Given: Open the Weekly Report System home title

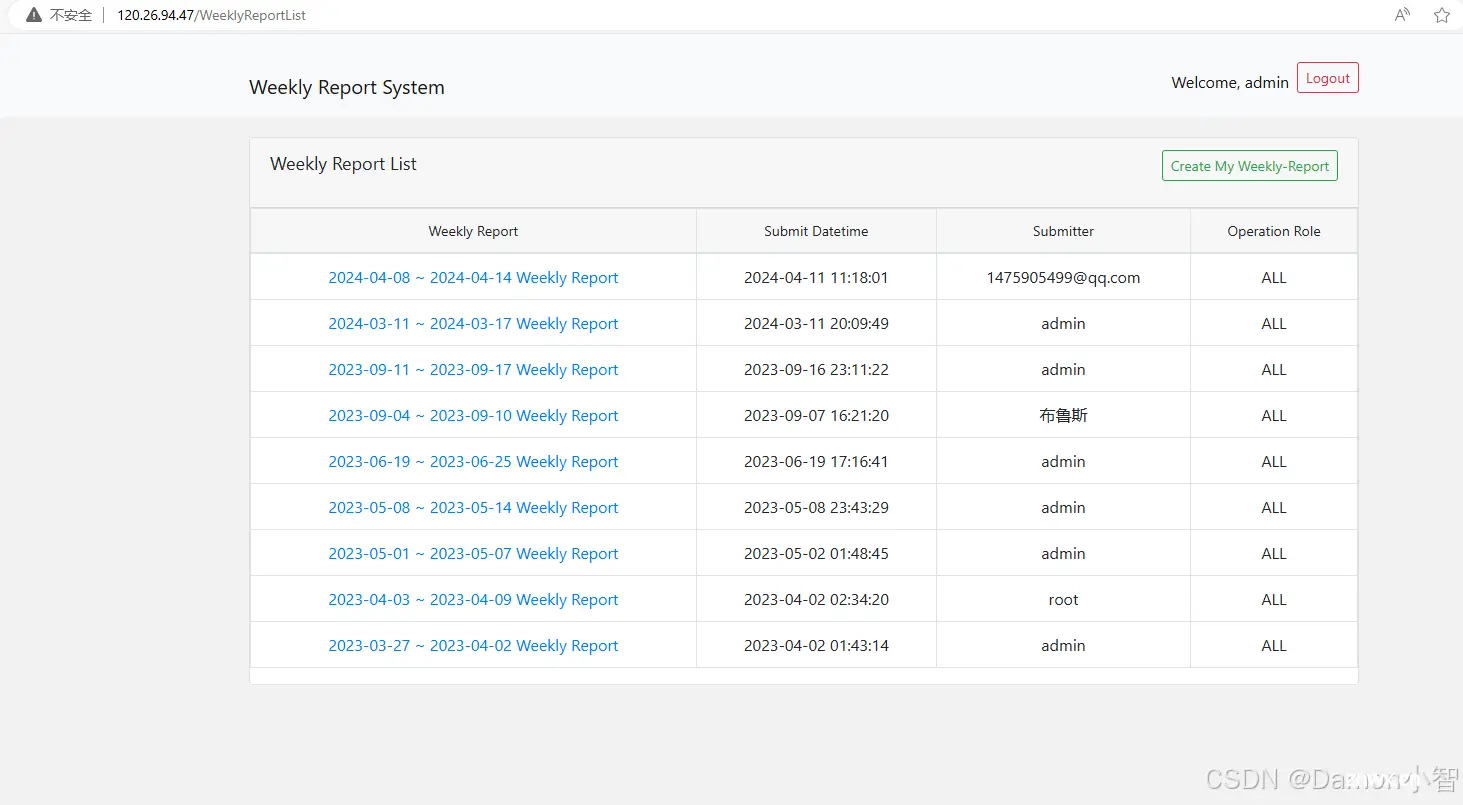Looking at the screenshot, I should pyautogui.click(x=347, y=87).
